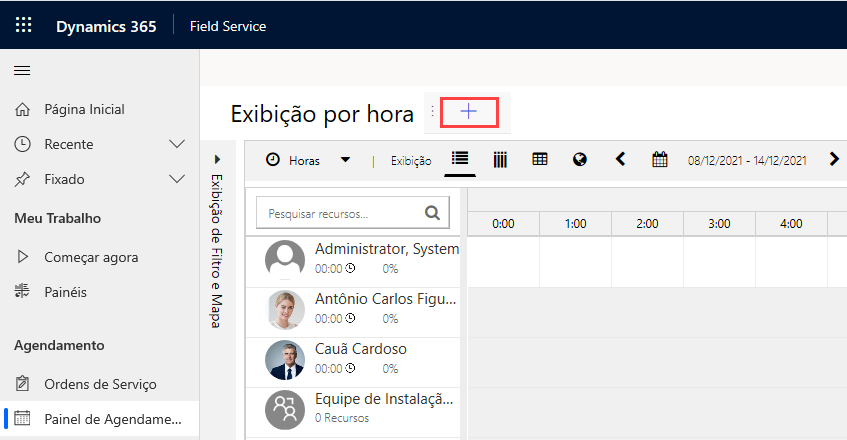
Task: Click the Dynamics 365 title
Action: [106, 26]
